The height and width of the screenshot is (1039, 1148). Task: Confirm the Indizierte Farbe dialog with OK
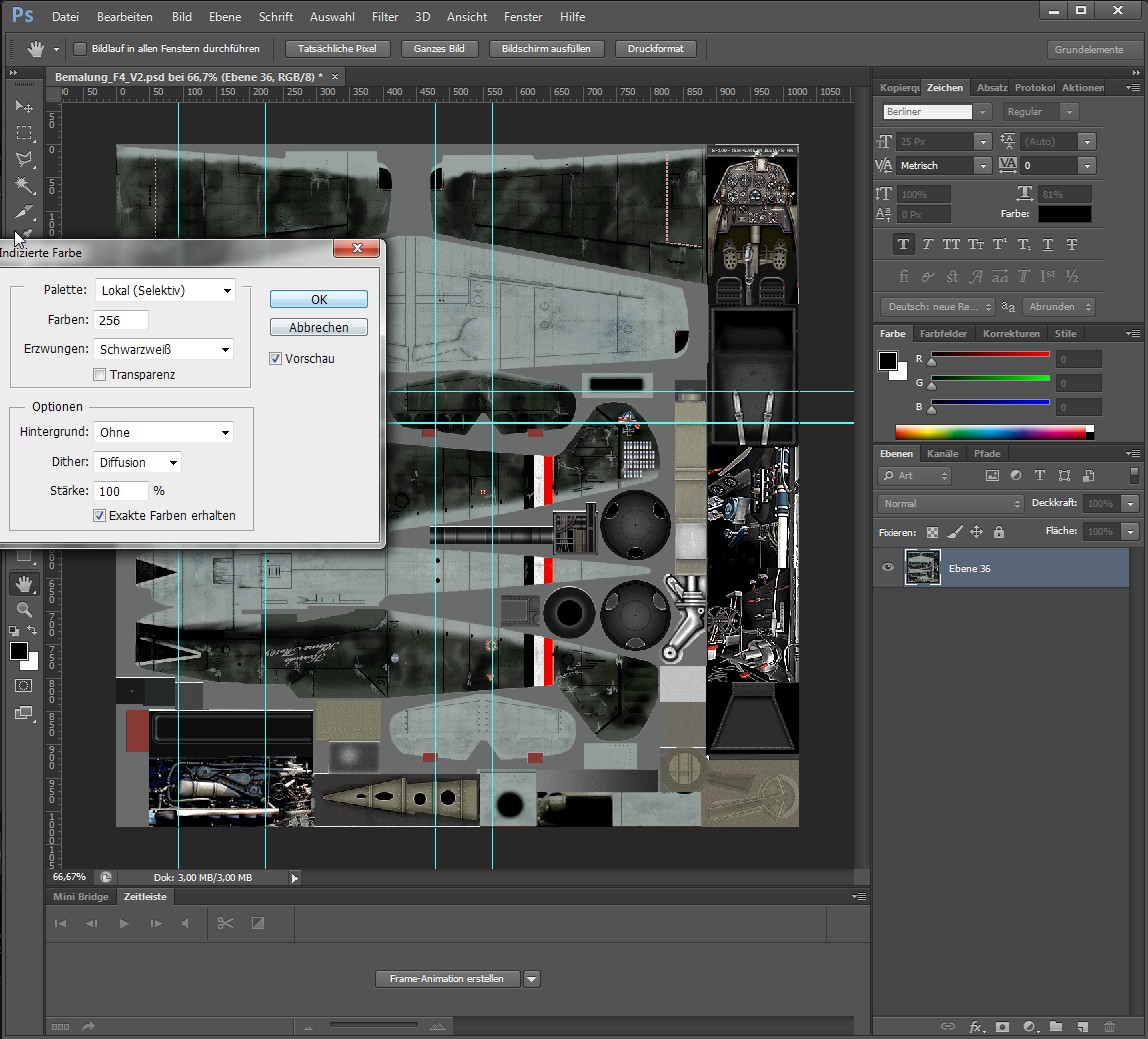tap(319, 299)
